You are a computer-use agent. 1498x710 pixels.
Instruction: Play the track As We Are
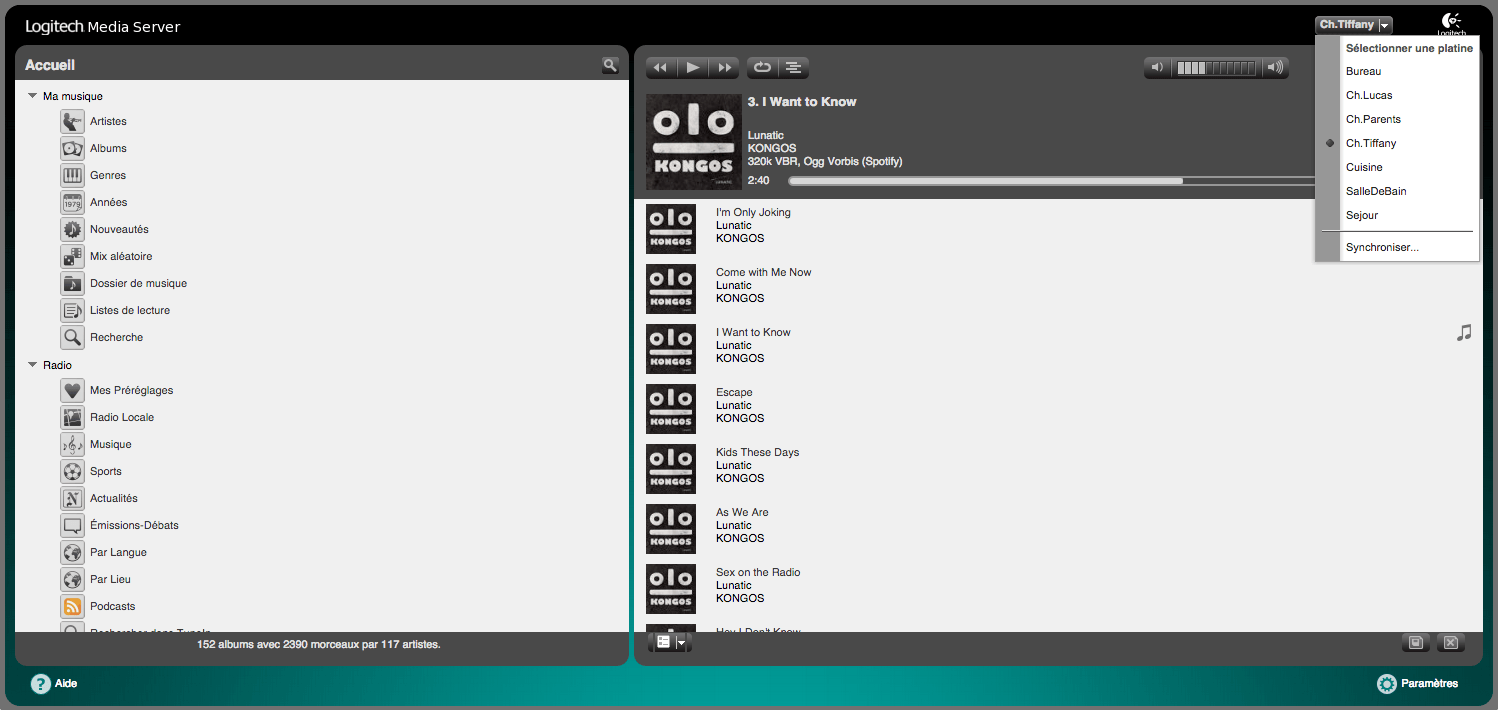click(x=742, y=512)
